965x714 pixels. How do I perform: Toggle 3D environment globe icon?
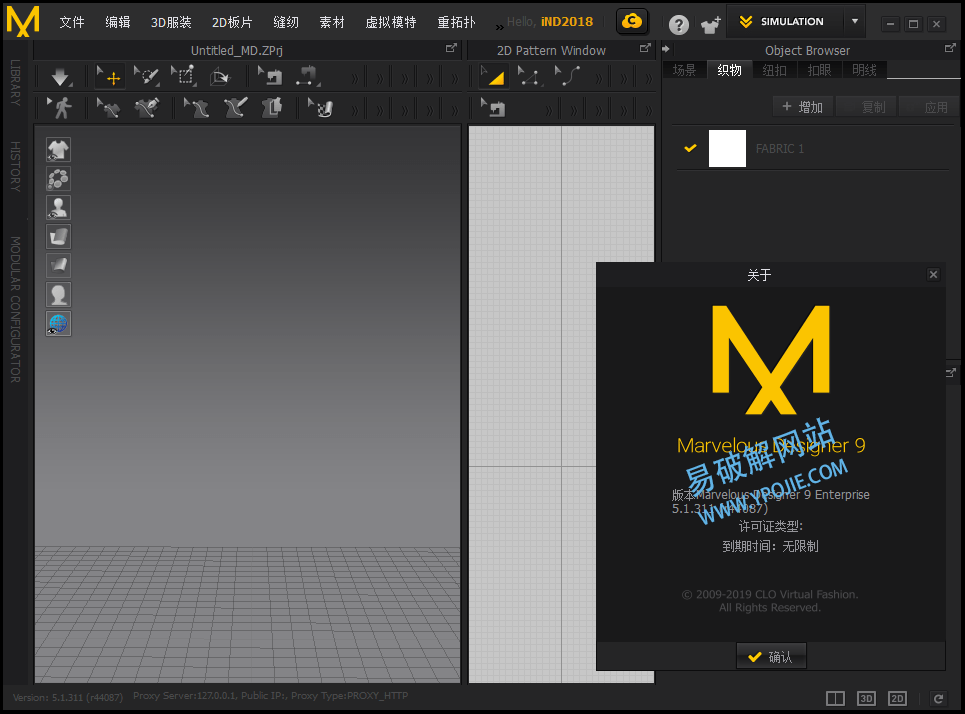[x=58, y=323]
